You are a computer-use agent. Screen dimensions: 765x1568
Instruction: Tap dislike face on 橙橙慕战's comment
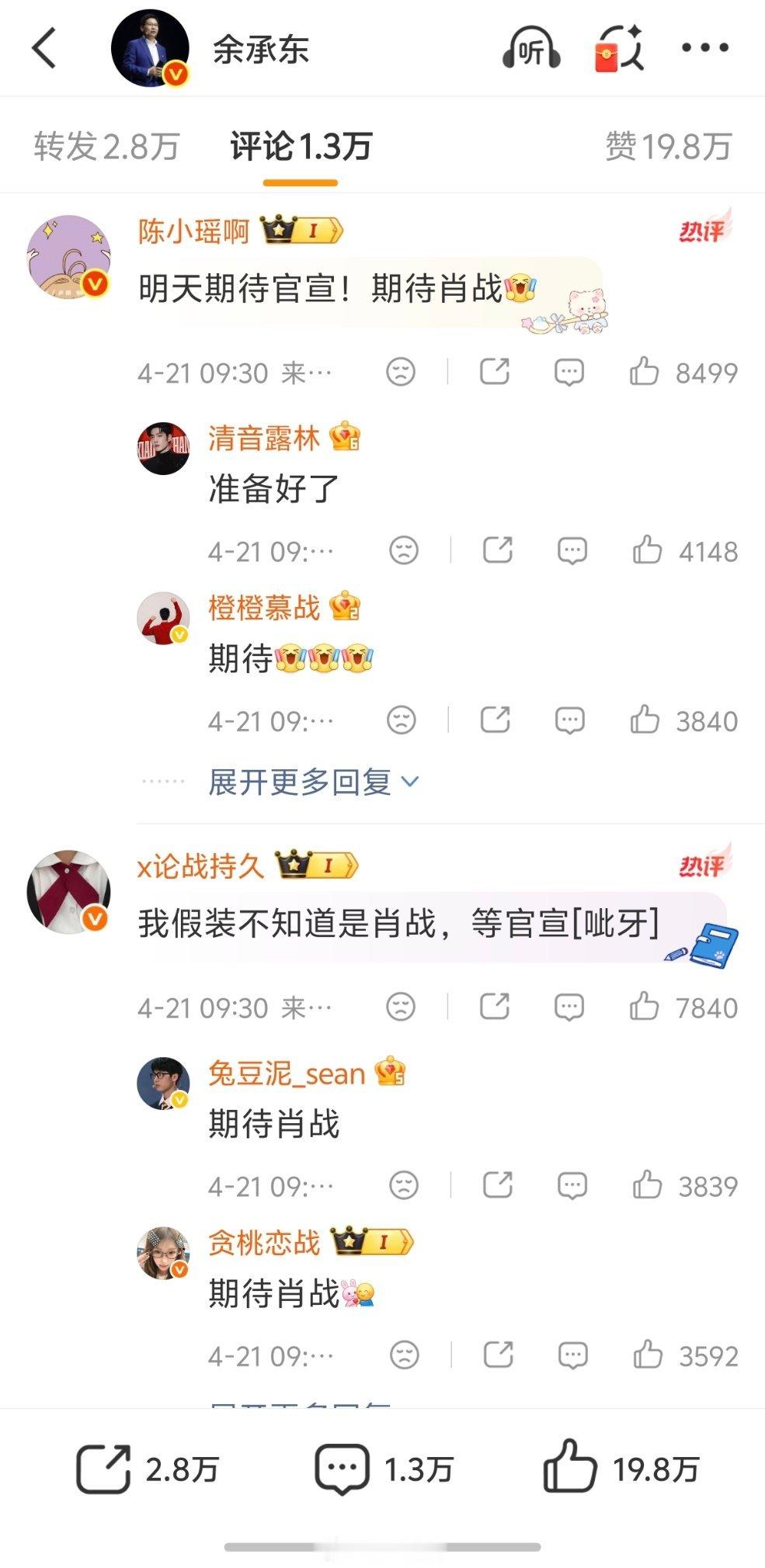[x=401, y=720]
